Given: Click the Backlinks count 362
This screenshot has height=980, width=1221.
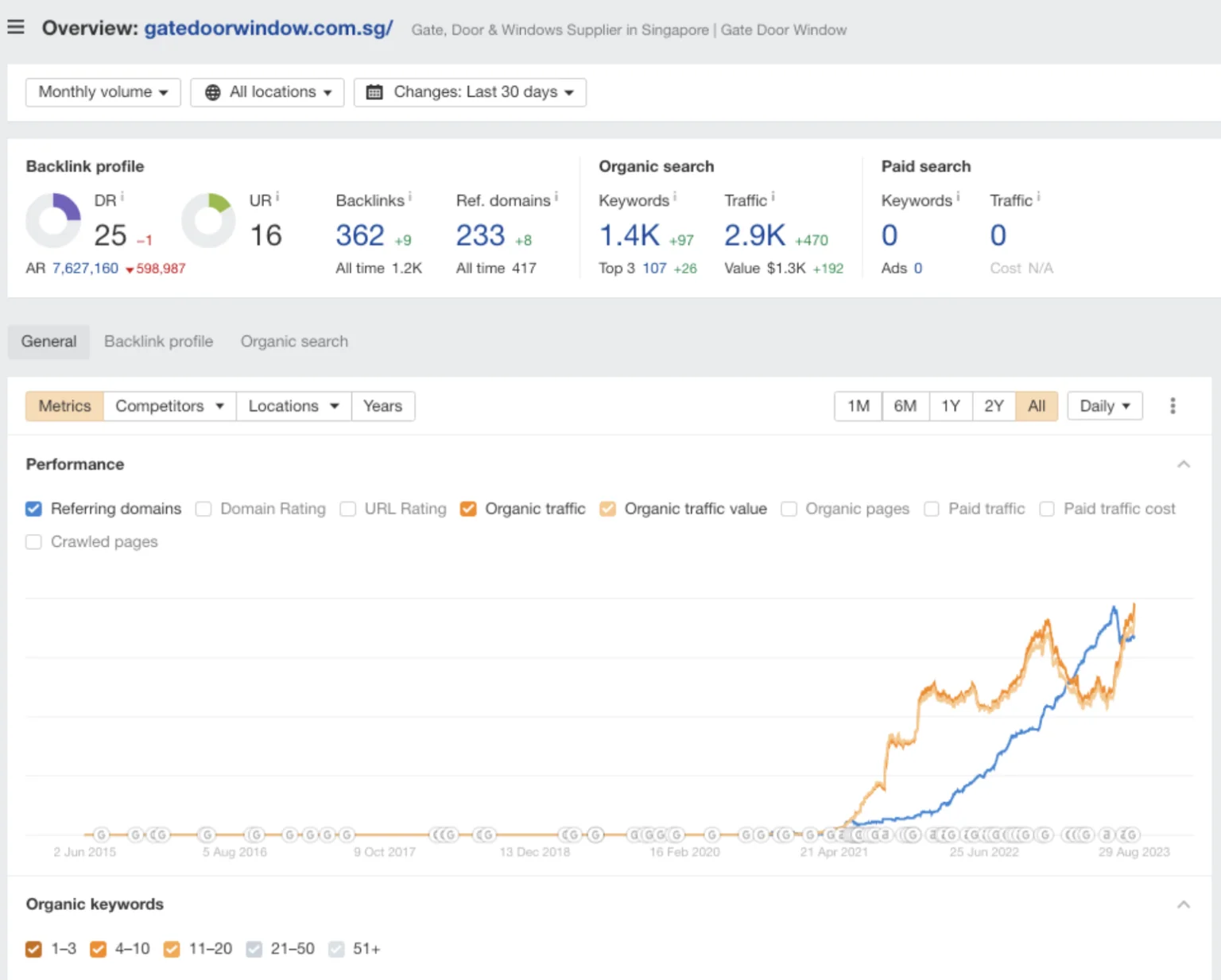Looking at the screenshot, I should (359, 235).
